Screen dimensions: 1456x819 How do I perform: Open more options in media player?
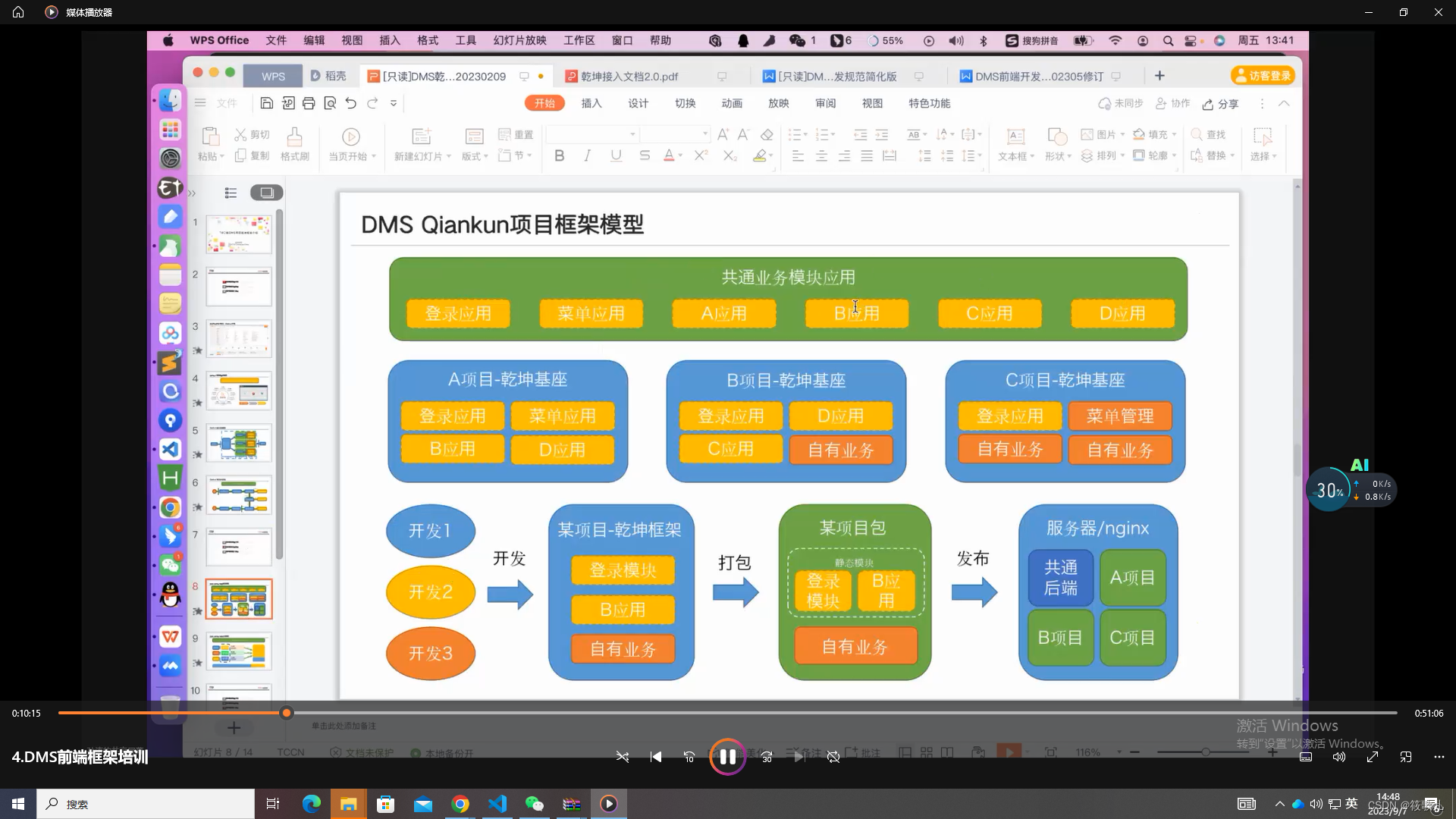[1439, 757]
